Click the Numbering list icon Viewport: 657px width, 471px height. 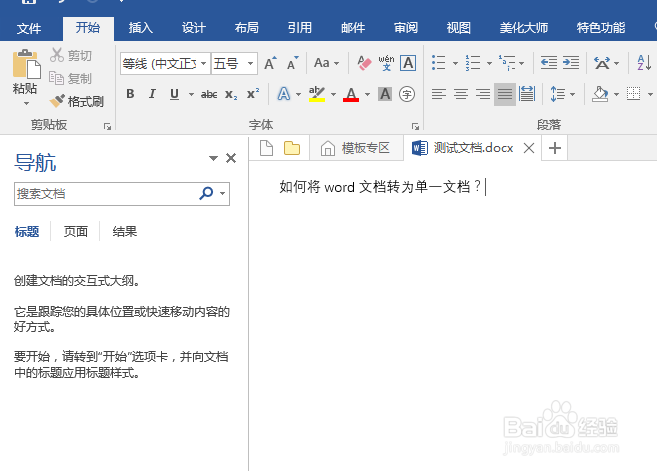coord(473,63)
